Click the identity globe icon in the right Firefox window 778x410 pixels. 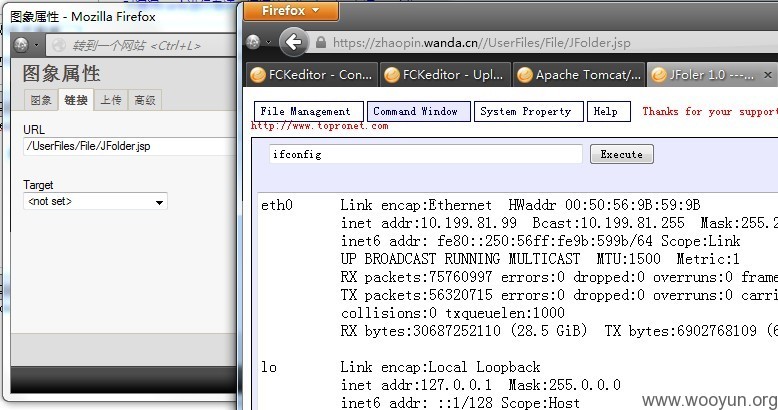[x=254, y=43]
